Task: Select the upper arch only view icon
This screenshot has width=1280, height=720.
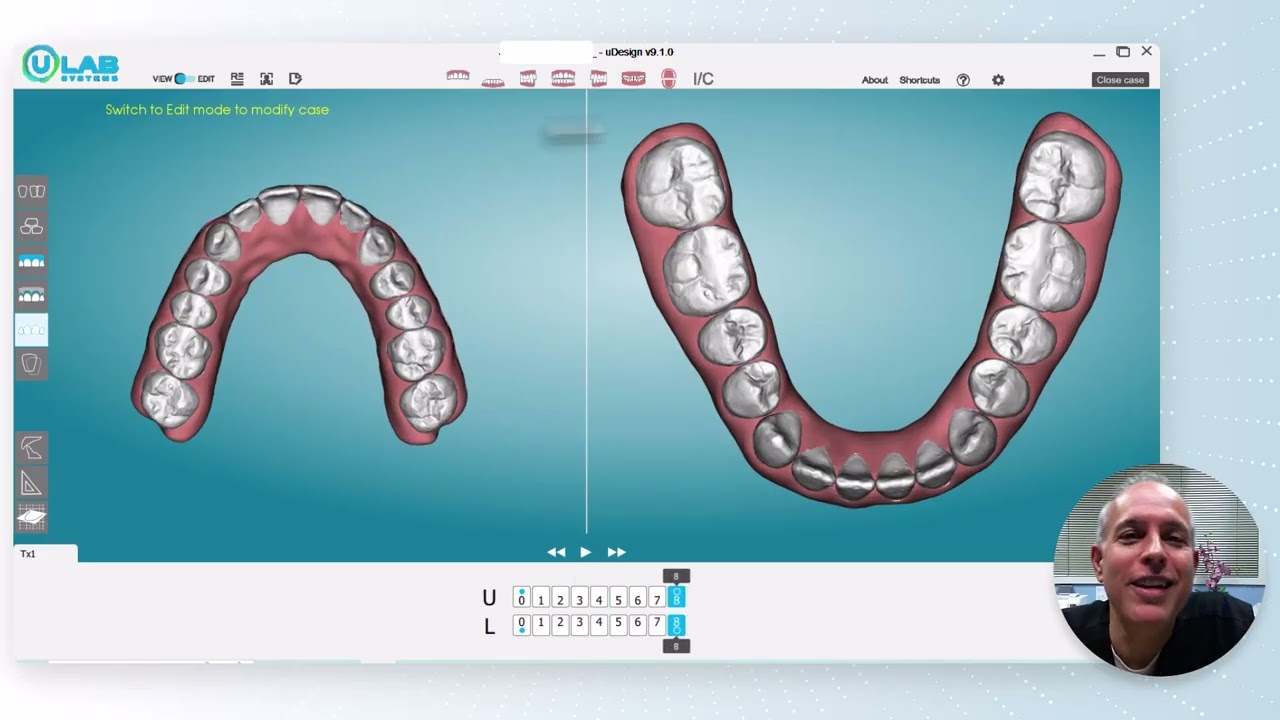Action: pos(458,76)
